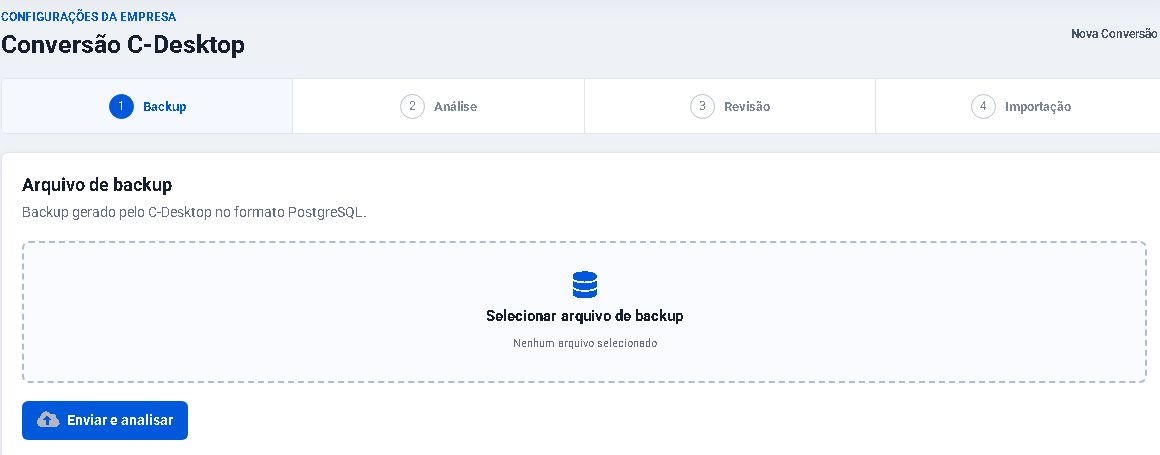Click step number 4 circle

(982, 107)
